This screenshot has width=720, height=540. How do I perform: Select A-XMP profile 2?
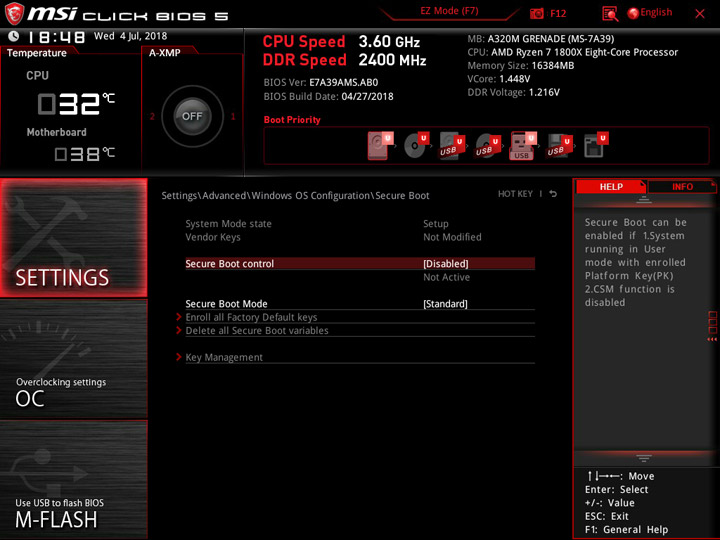click(152, 116)
